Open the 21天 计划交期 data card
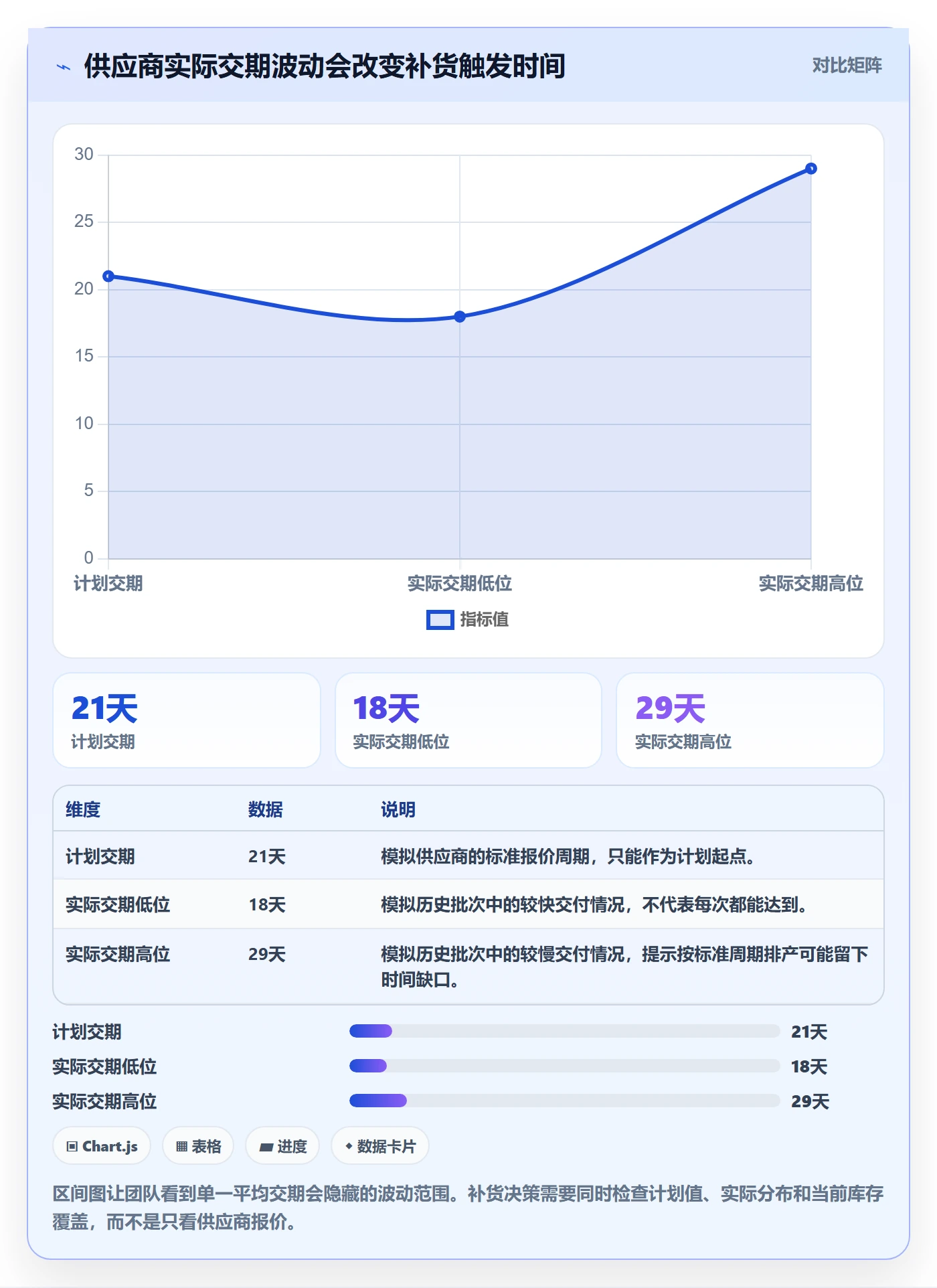 (187, 720)
